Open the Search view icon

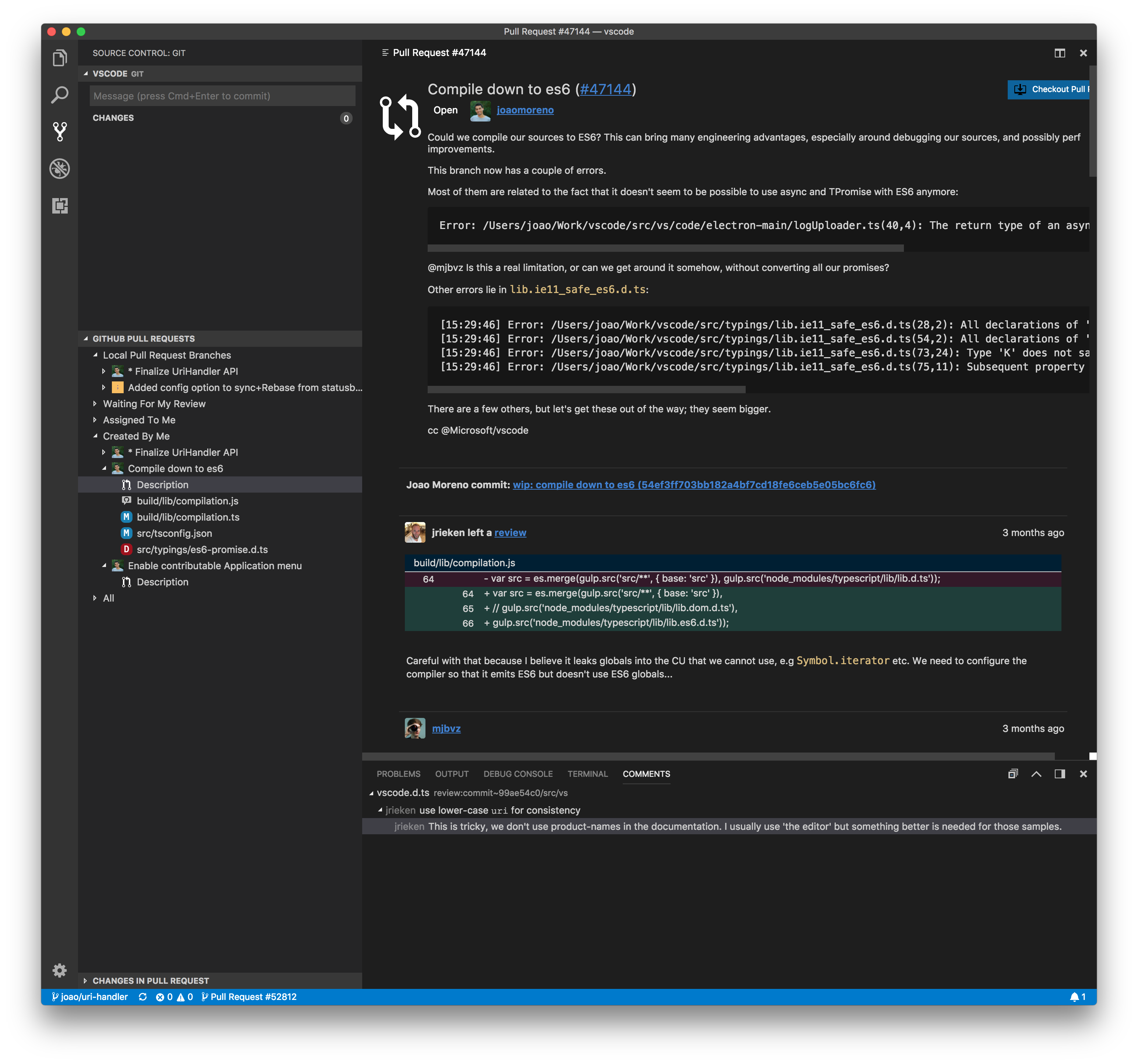pyautogui.click(x=60, y=95)
